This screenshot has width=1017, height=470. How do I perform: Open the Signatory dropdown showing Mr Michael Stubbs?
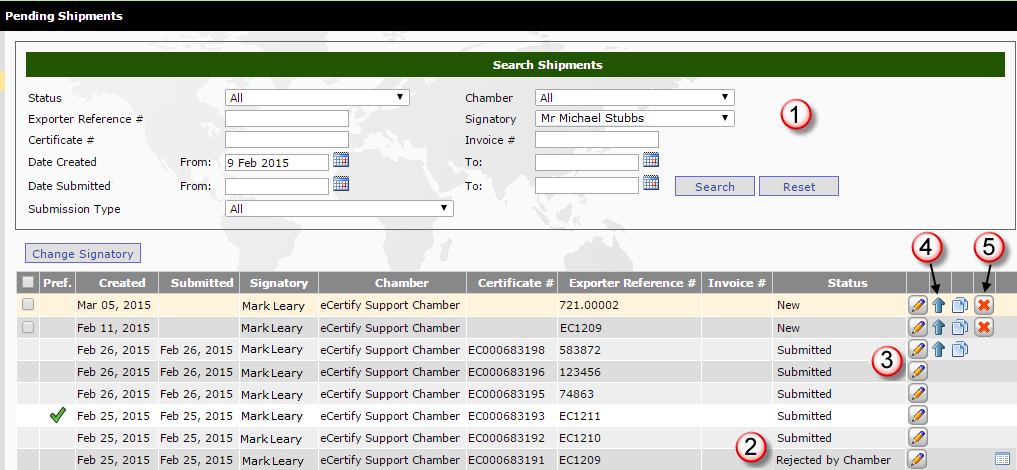click(634, 118)
